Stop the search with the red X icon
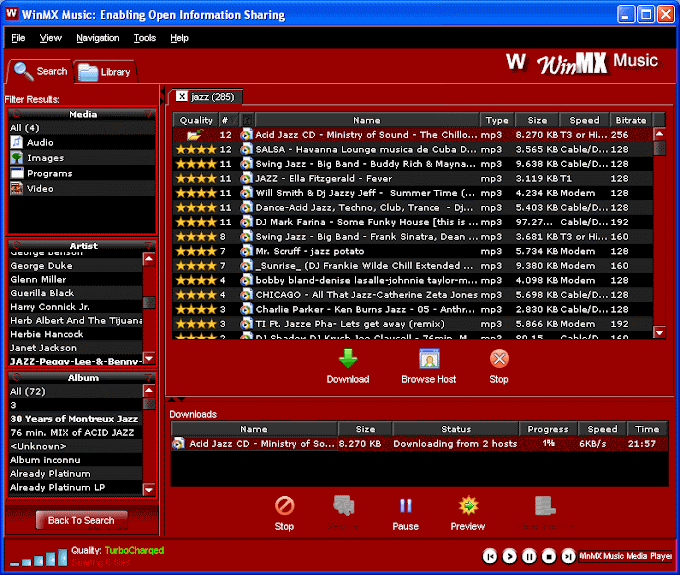The width and height of the screenshot is (680, 575). [499, 359]
